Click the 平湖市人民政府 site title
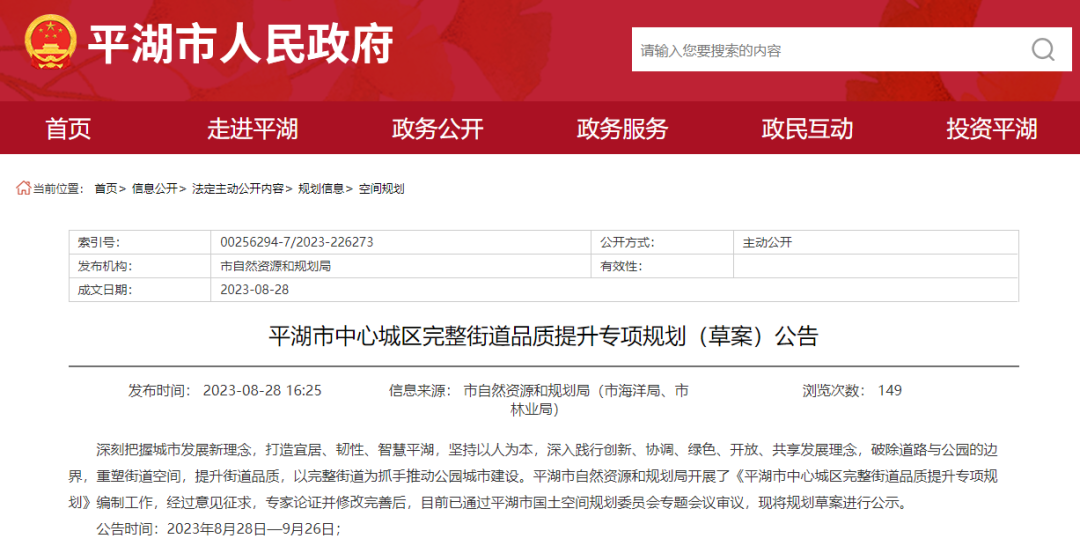Image resolution: width=1080 pixels, height=546 pixels. 240,44
